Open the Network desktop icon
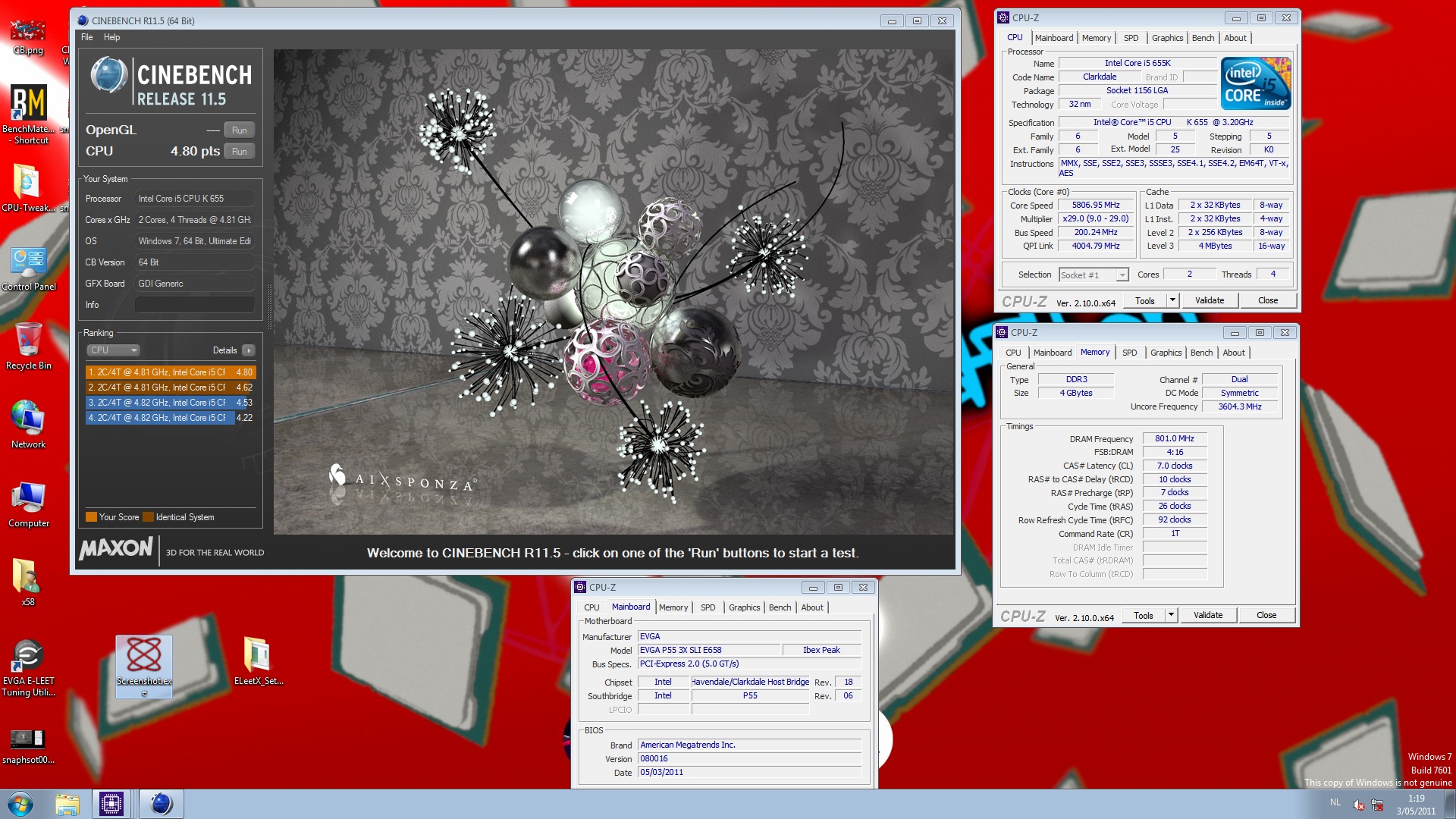The image size is (1456, 819). point(28,425)
